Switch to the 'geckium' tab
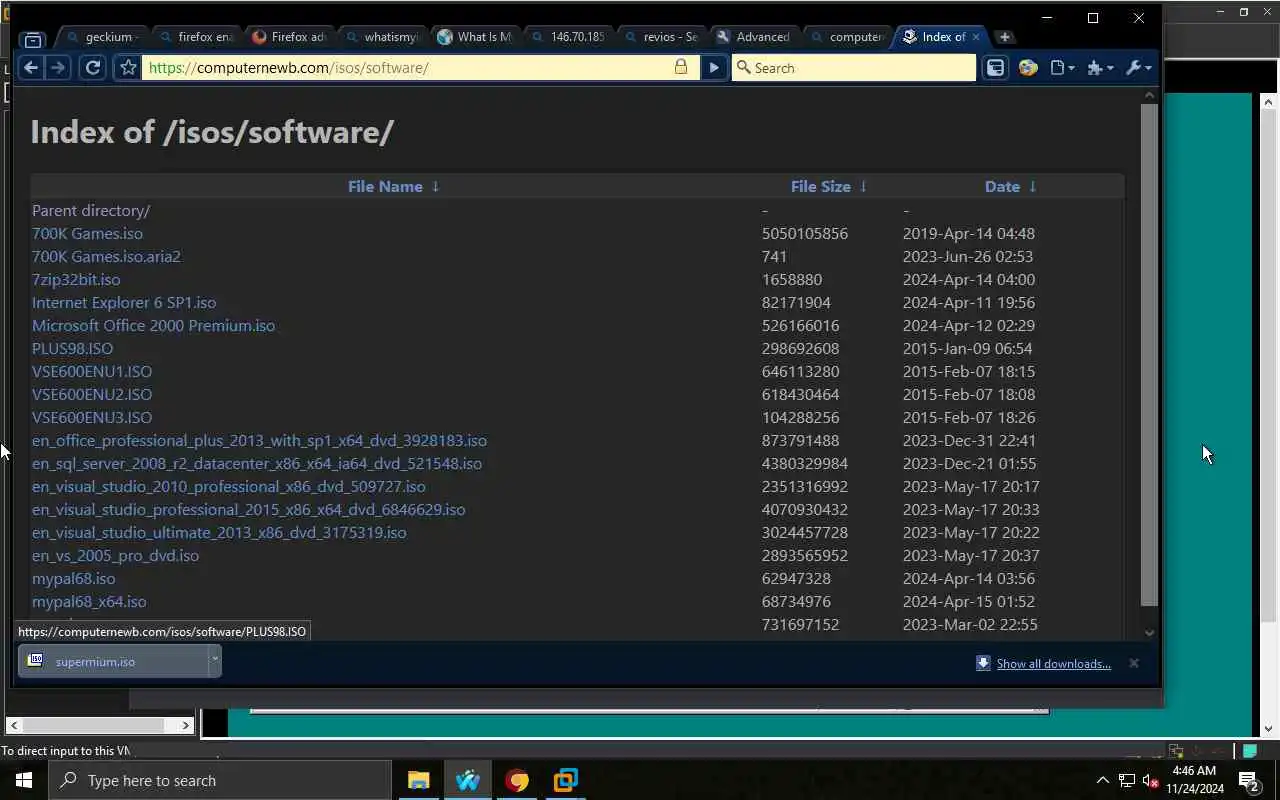This screenshot has width=1280, height=800. point(104,37)
